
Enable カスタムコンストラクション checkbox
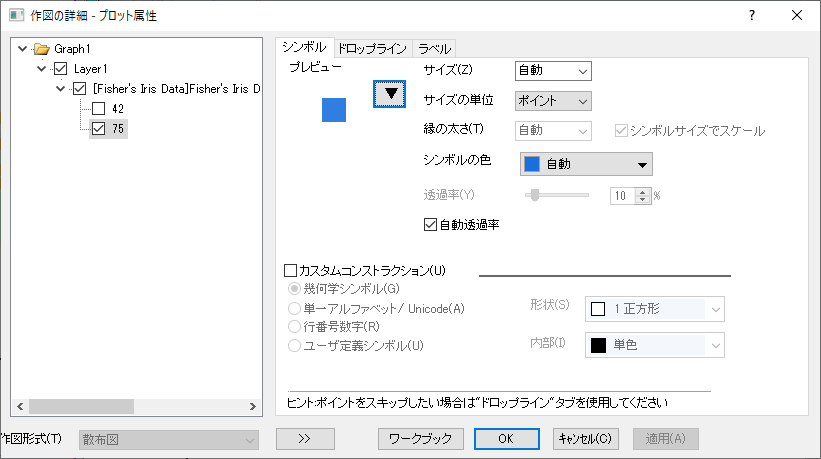290,270
